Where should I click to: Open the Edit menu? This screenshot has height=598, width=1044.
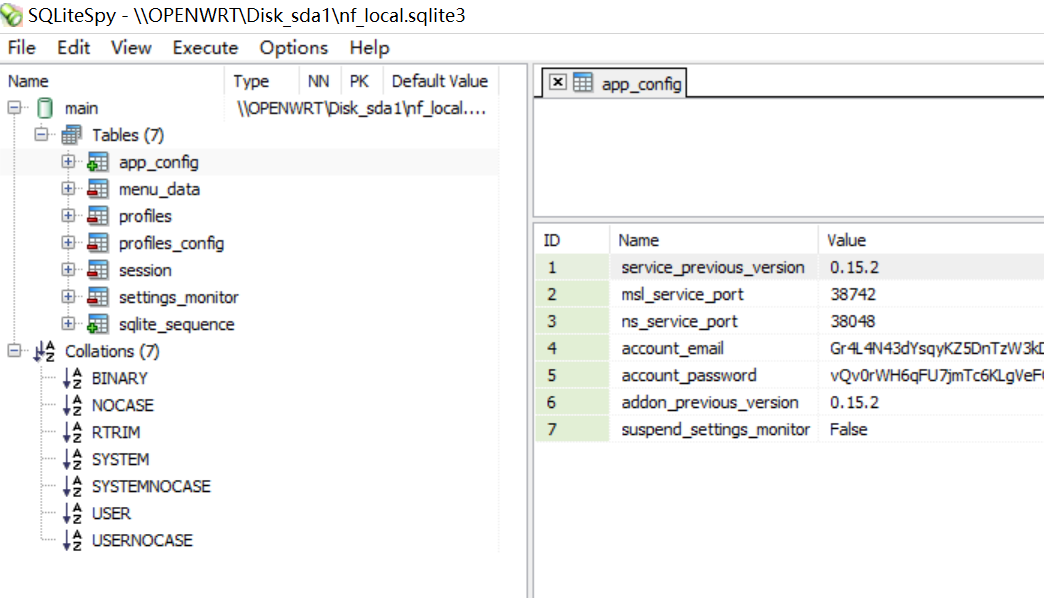(x=73, y=48)
